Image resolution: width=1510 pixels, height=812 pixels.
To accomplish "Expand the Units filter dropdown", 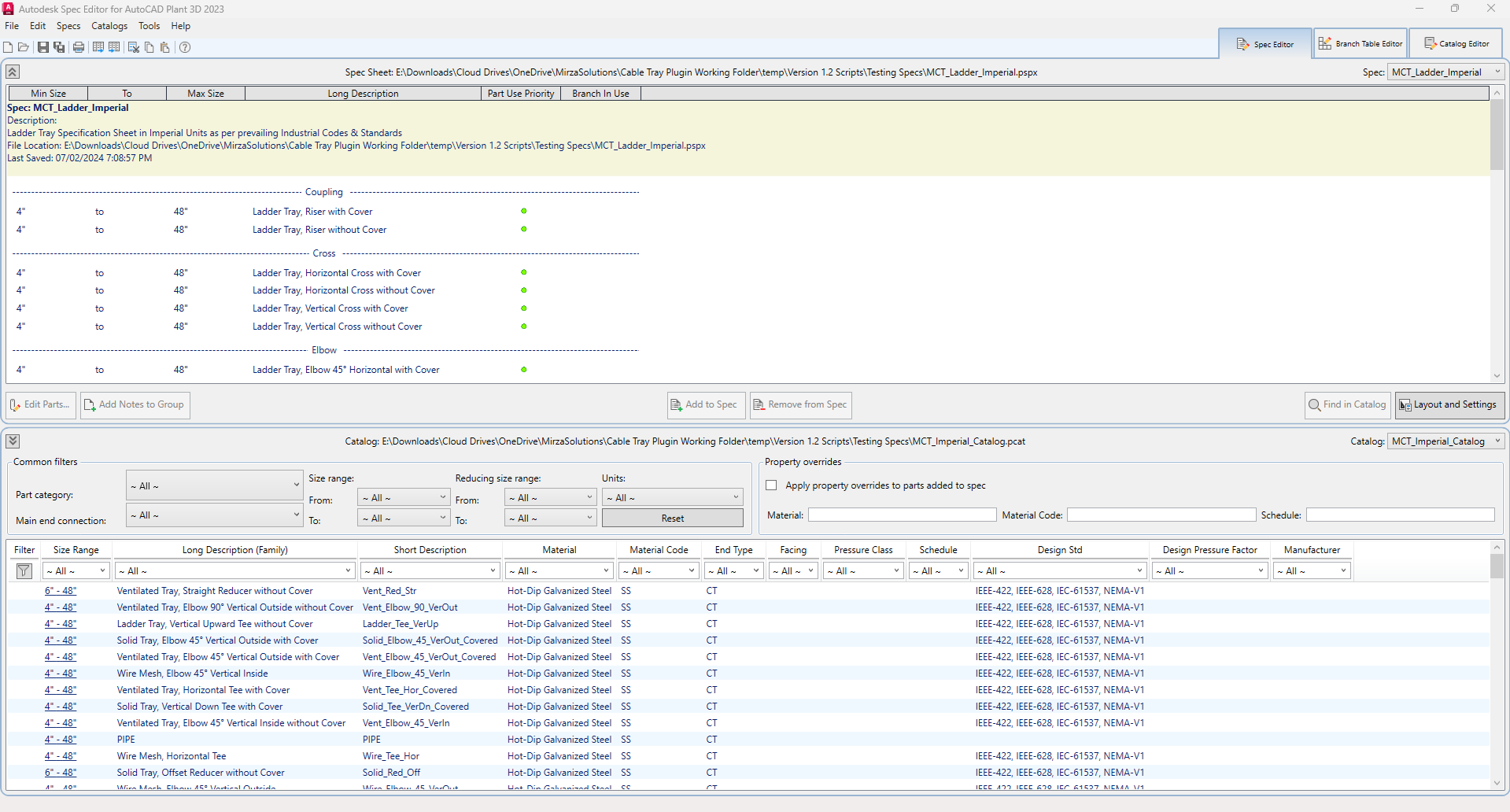I will click(x=672, y=498).
